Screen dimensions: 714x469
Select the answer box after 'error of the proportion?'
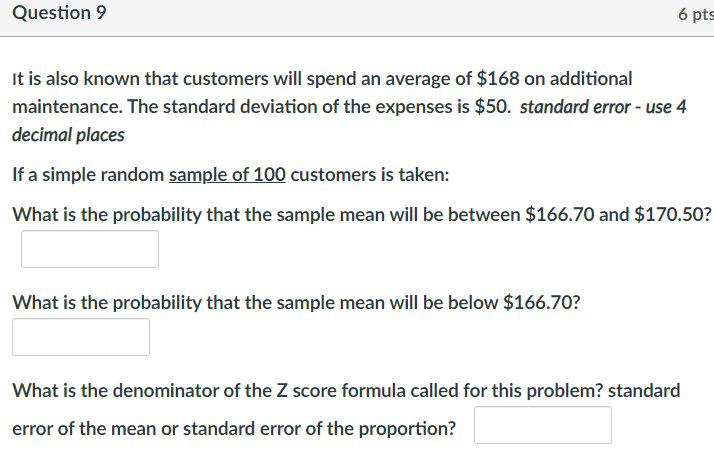coord(543,425)
